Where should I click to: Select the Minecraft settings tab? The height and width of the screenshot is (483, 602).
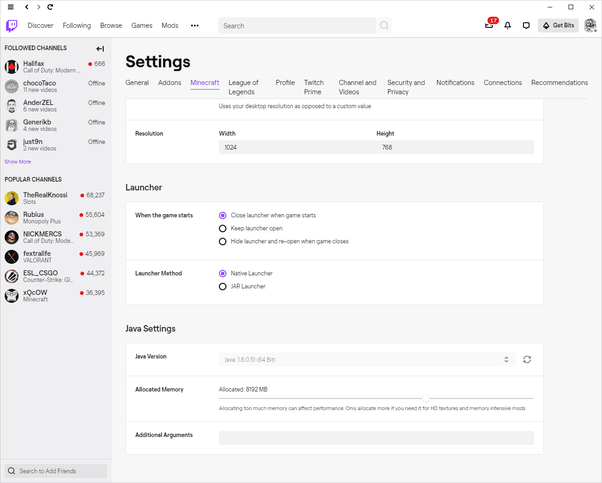point(205,83)
